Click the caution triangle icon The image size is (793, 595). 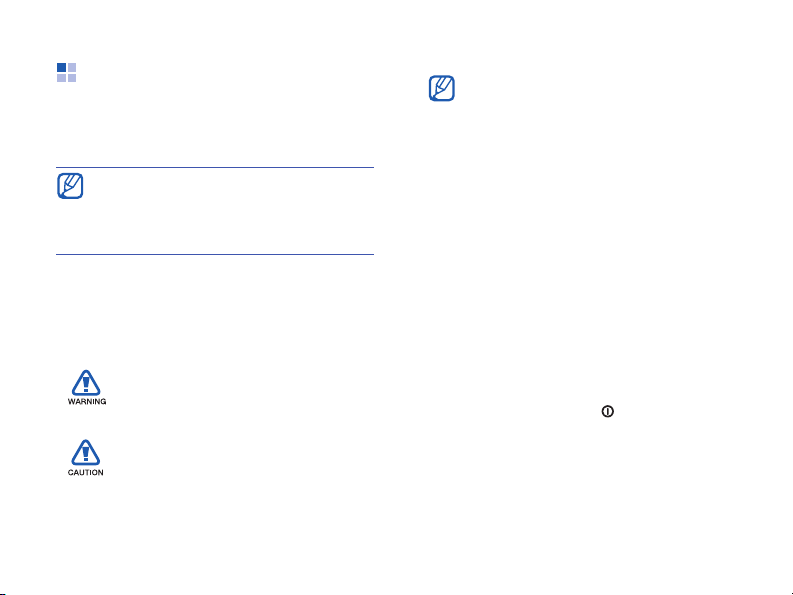coord(85,452)
